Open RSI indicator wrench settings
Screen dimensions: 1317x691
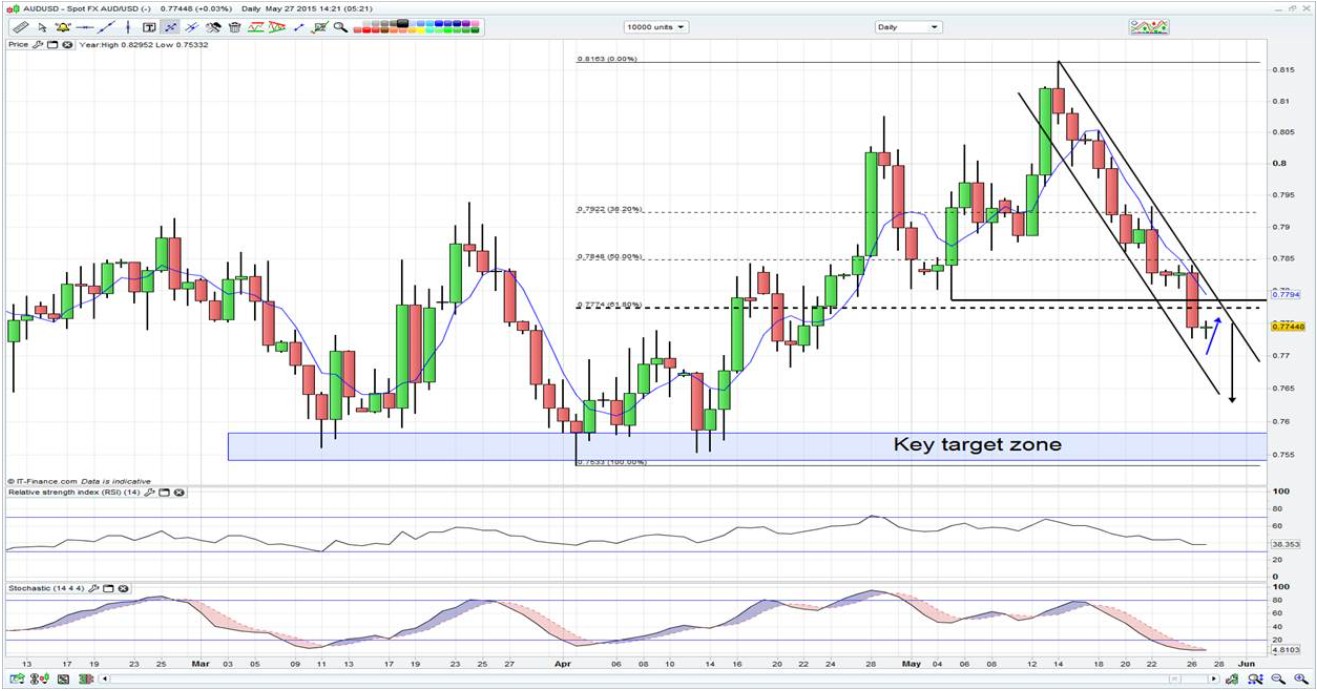150,492
